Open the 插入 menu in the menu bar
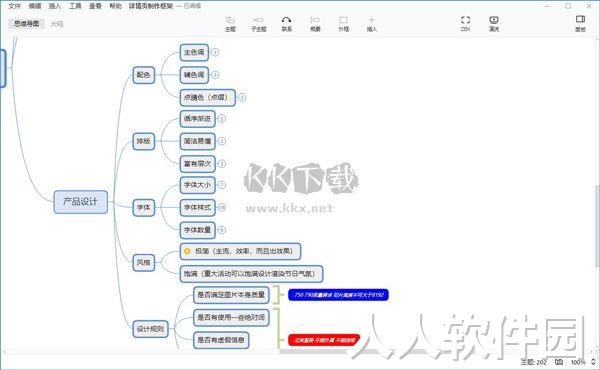600x370 pixels. click(55, 6)
